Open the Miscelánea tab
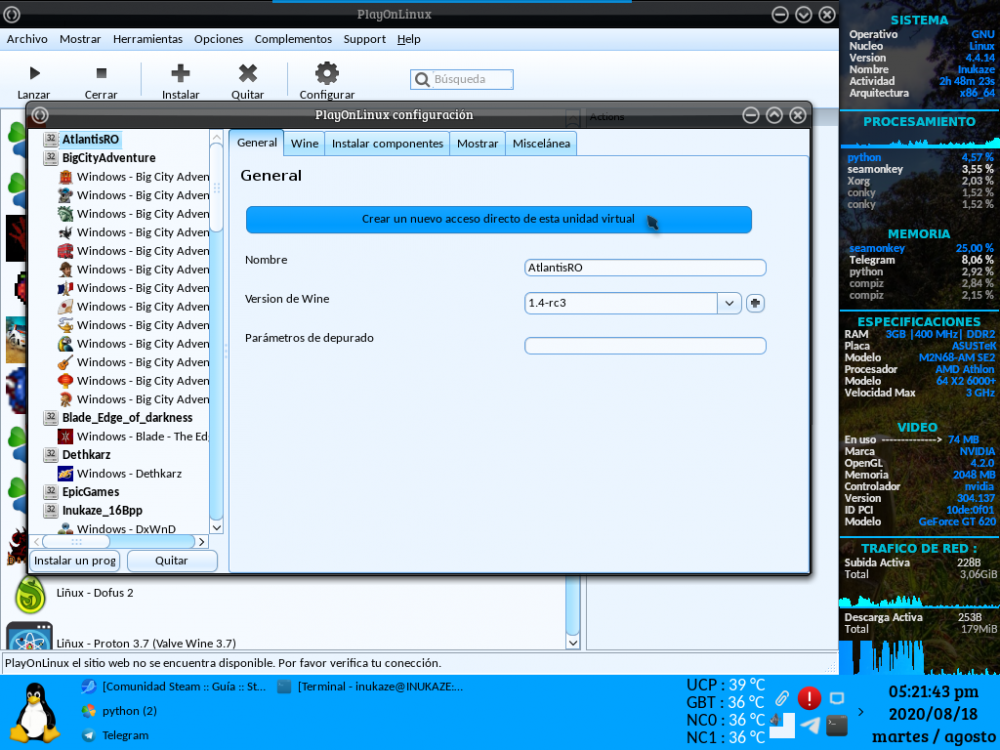 tap(541, 143)
